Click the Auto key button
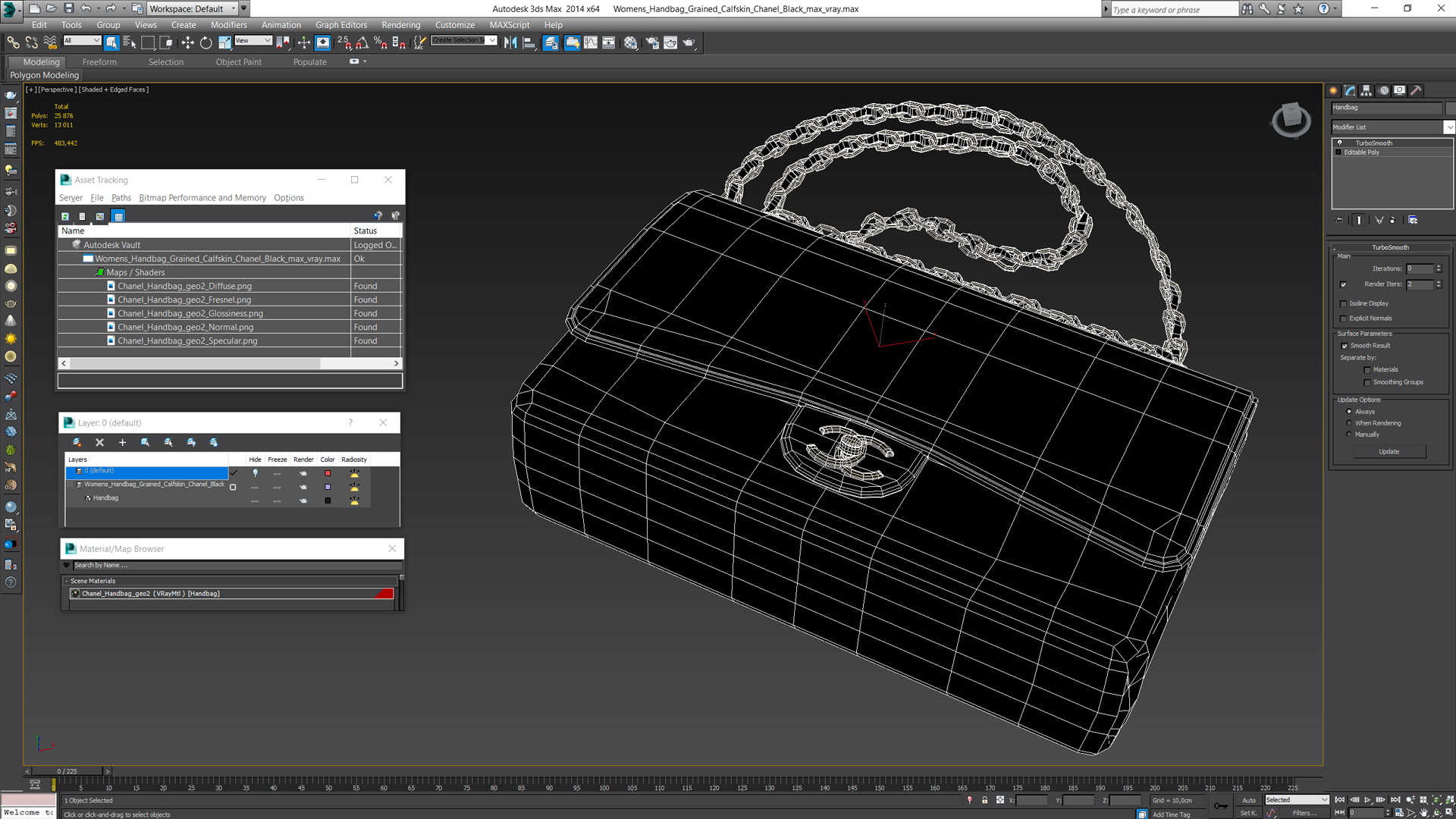The height and width of the screenshot is (819, 1456). [x=1248, y=800]
